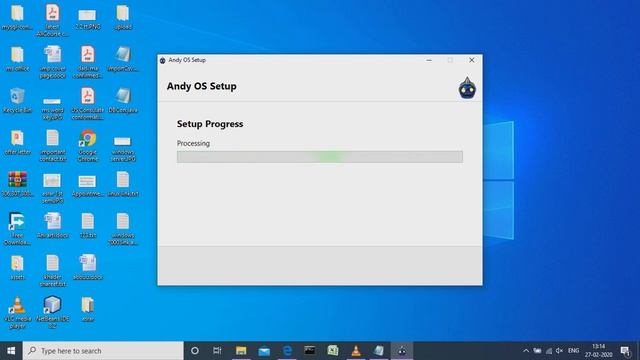Screen dimensions: 640x360
Task: Open Task View in taskbar
Action: click(x=217, y=351)
